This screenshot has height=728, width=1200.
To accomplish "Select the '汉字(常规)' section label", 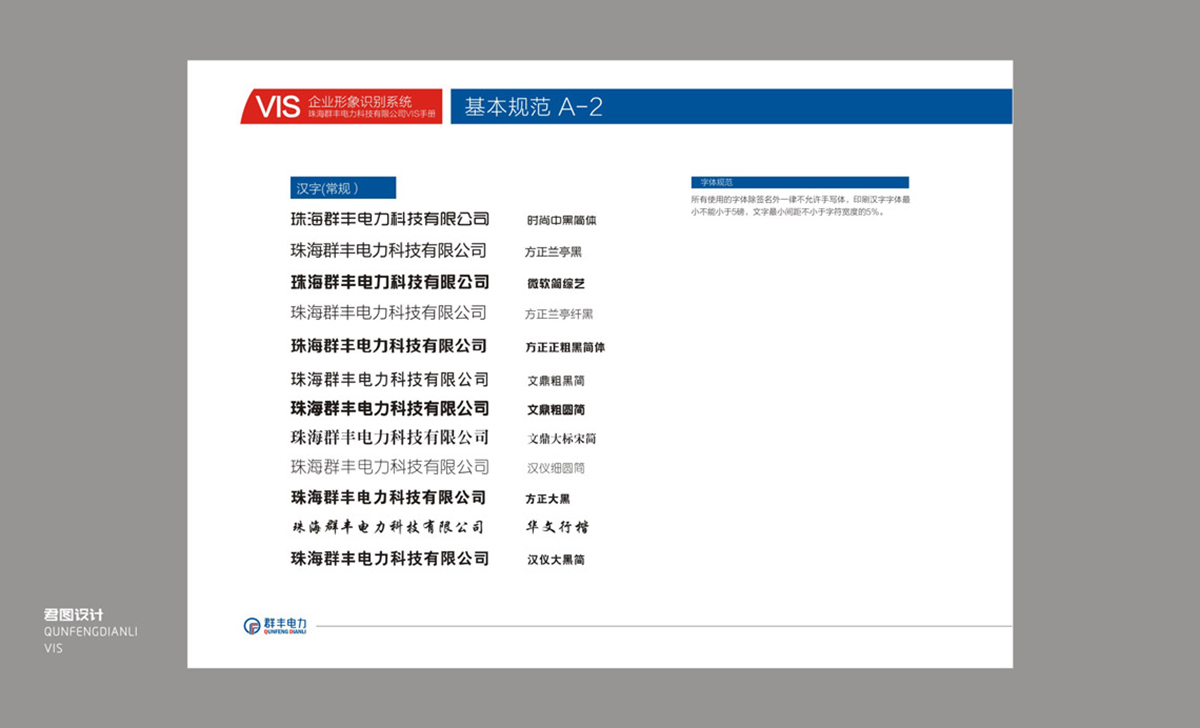I will (x=343, y=188).
